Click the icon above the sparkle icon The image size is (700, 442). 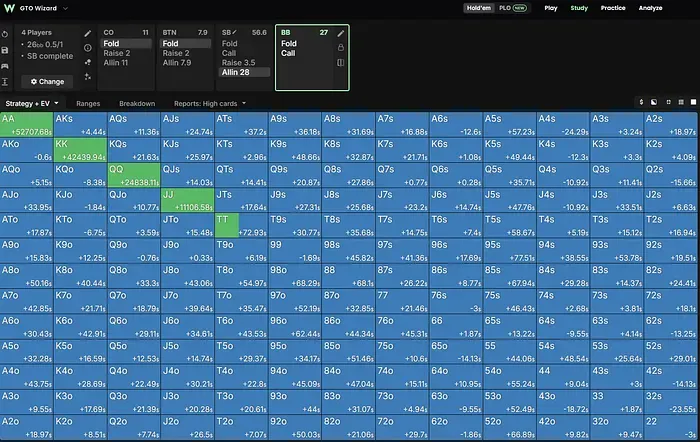coord(88,62)
